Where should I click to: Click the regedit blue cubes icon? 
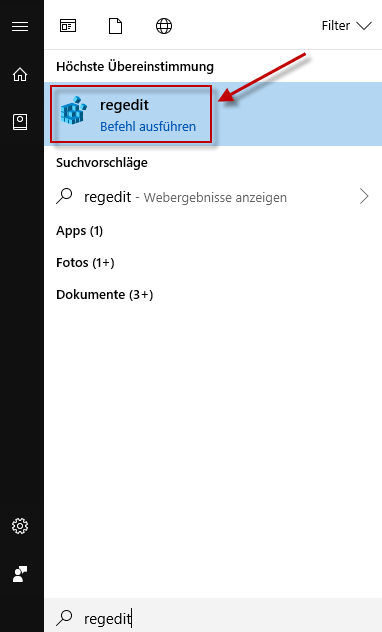coord(74,110)
